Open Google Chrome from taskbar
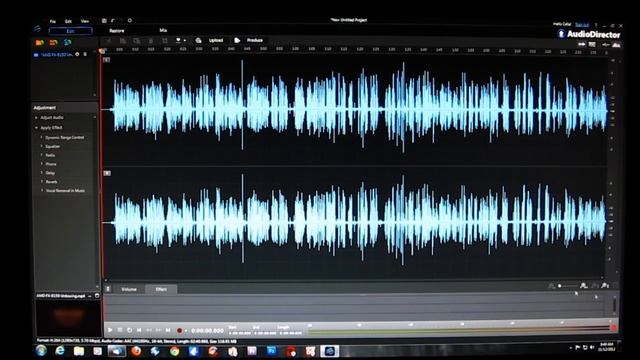 174,351
